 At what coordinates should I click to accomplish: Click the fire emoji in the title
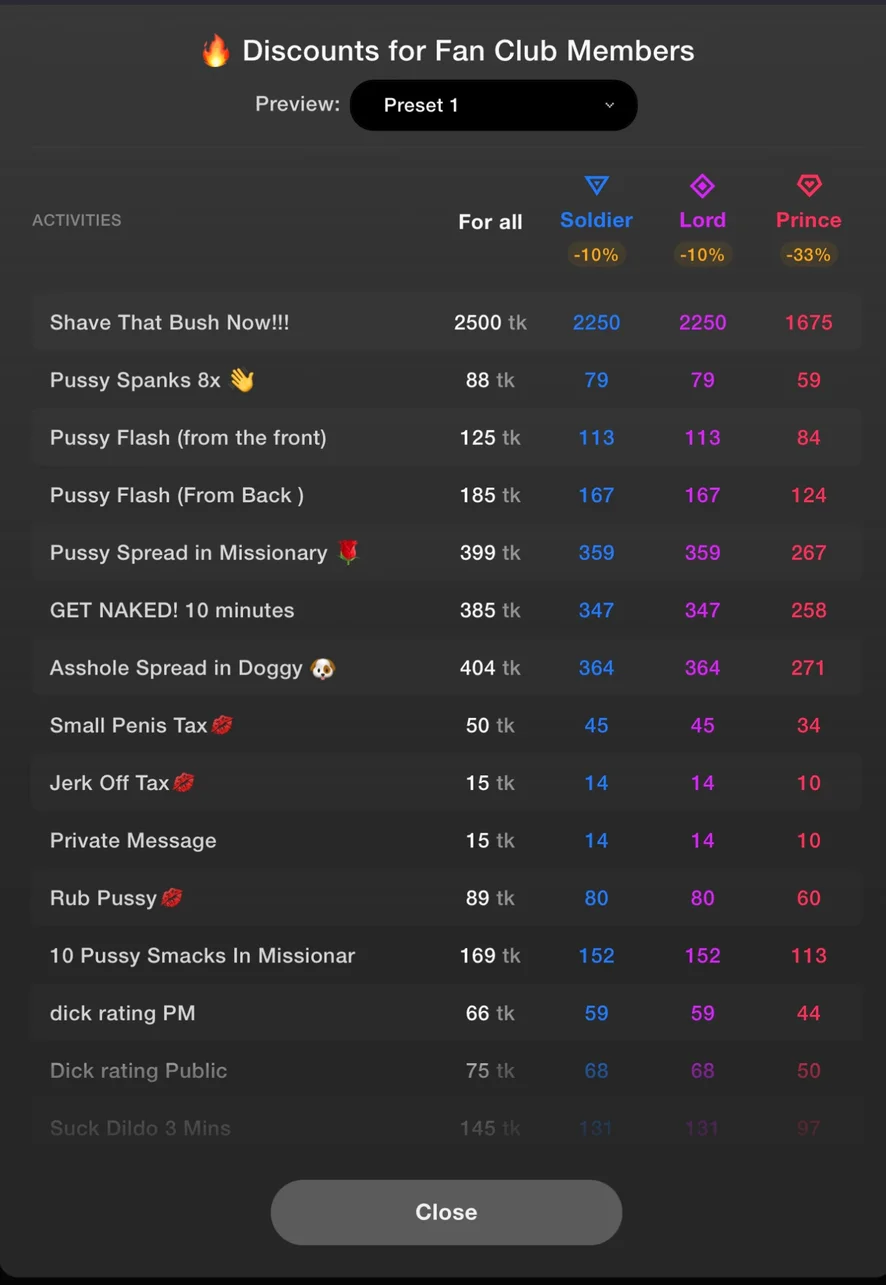(x=216, y=51)
